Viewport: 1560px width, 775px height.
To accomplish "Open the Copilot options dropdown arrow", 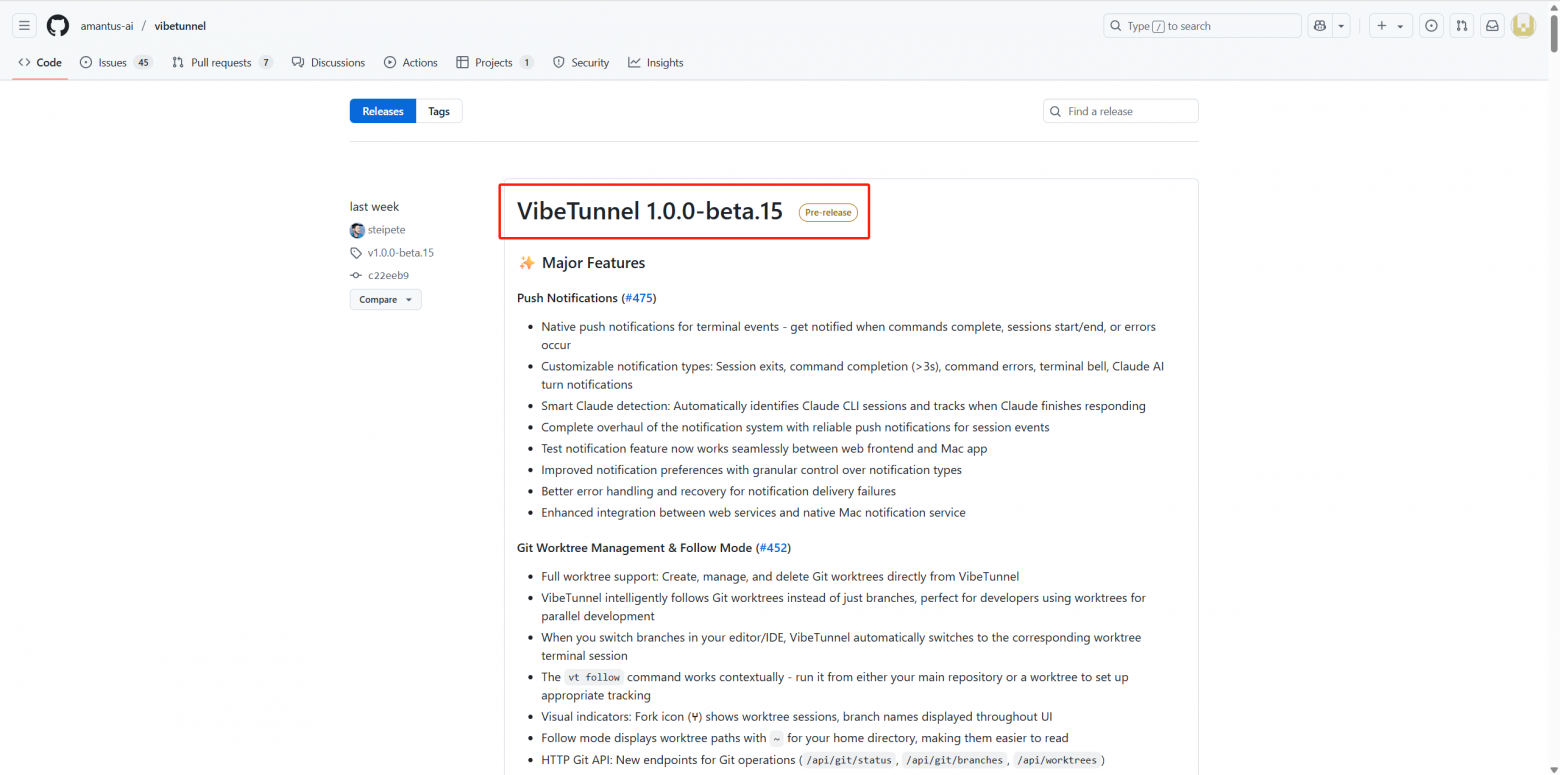I will 1340,25.
